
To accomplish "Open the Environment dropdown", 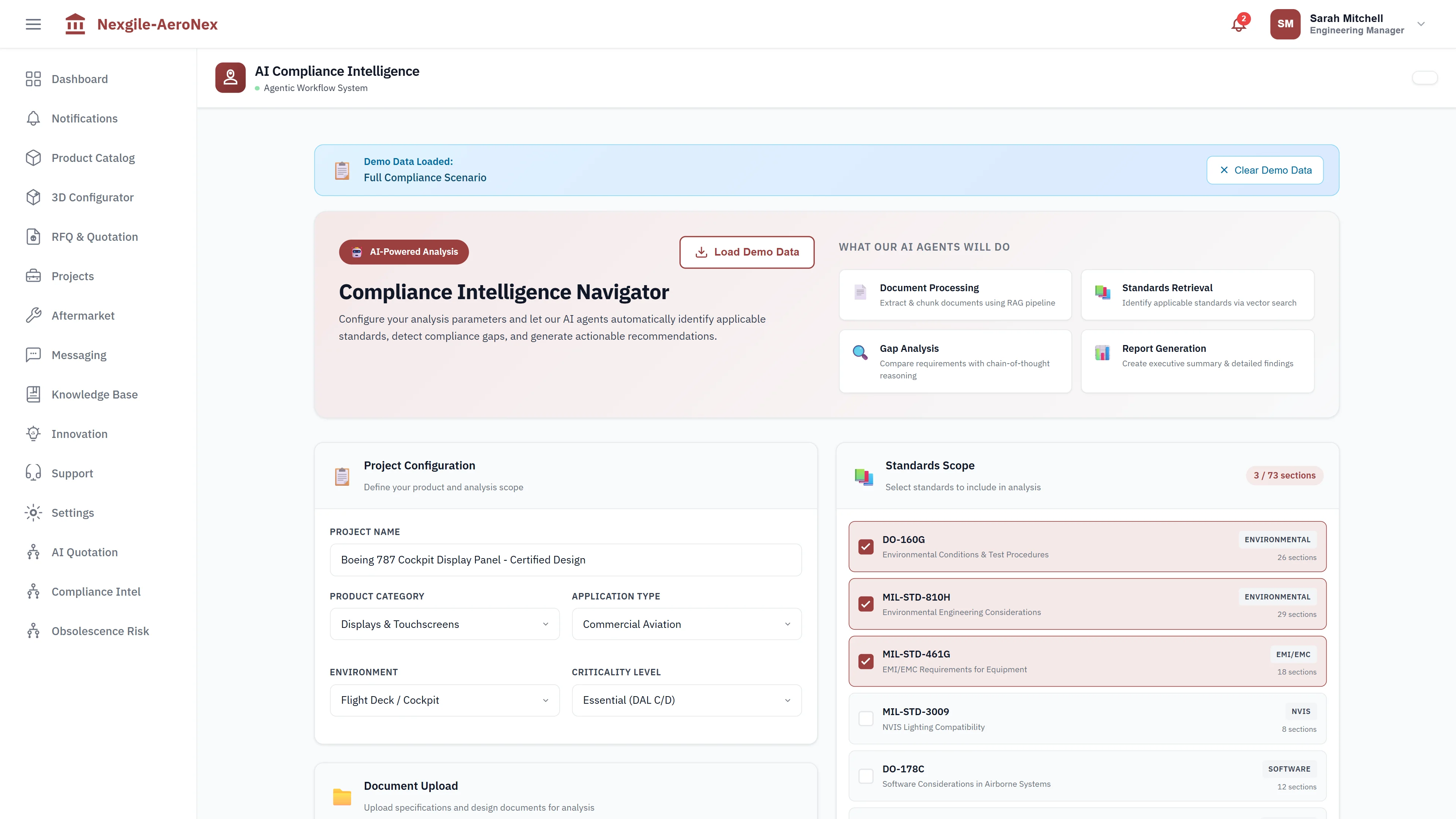I will click(x=444, y=700).
